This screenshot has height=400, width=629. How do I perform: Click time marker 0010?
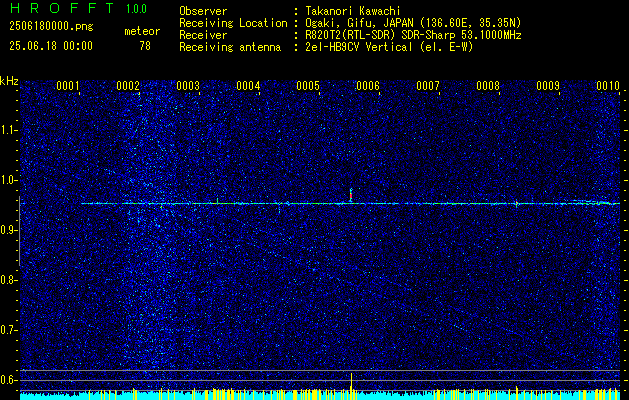pyautogui.click(x=608, y=86)
